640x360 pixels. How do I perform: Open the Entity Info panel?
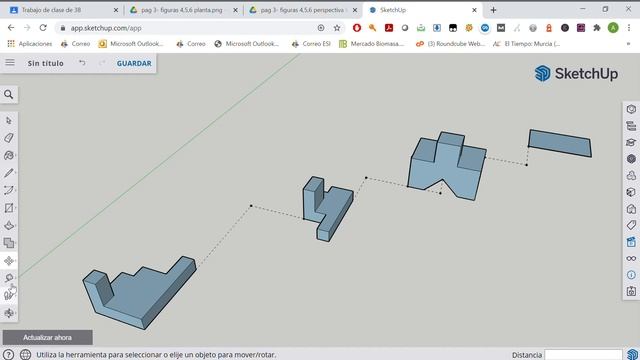click(x=631, y=109)
